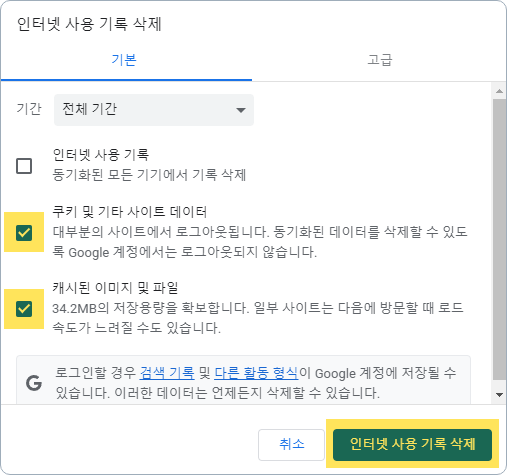Click the scrollbar down arrow

click(499, 395)
